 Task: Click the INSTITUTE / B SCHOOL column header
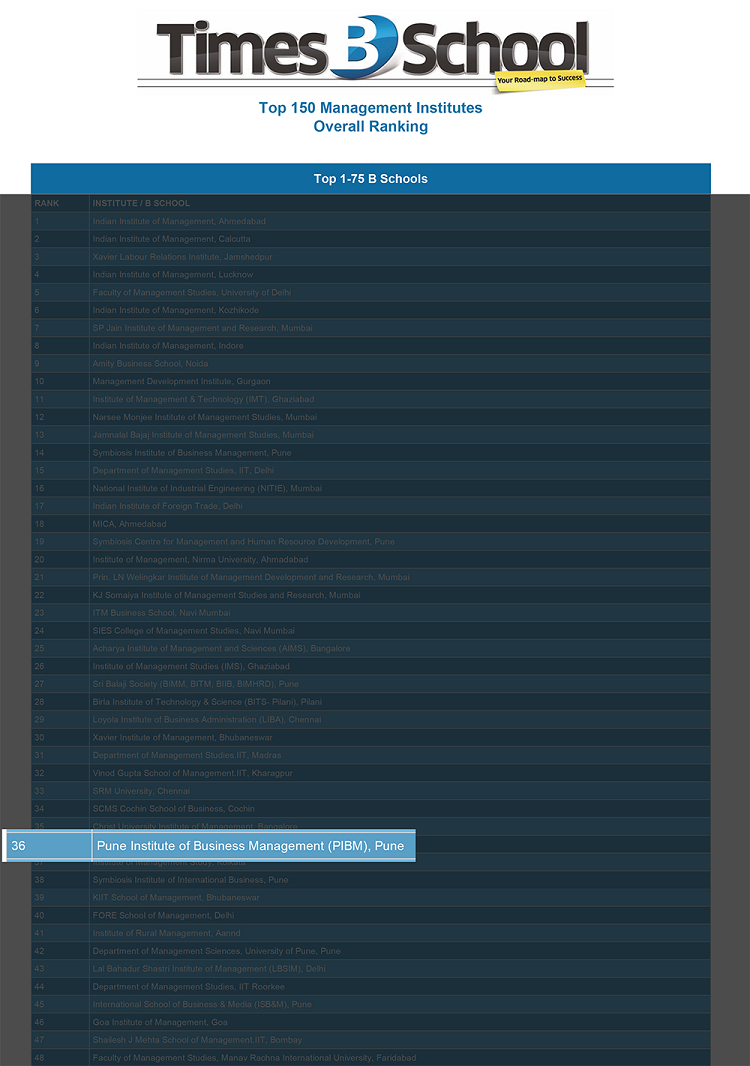click(x=141, y=203)
